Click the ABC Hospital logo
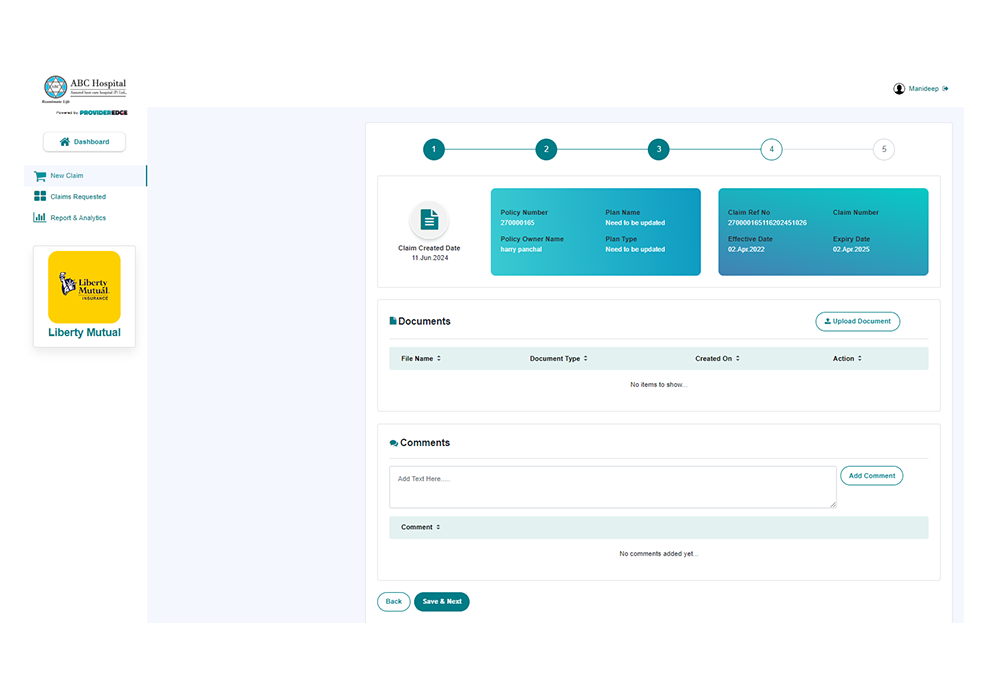The image size is (990, 680). click(x=85, y=89)
